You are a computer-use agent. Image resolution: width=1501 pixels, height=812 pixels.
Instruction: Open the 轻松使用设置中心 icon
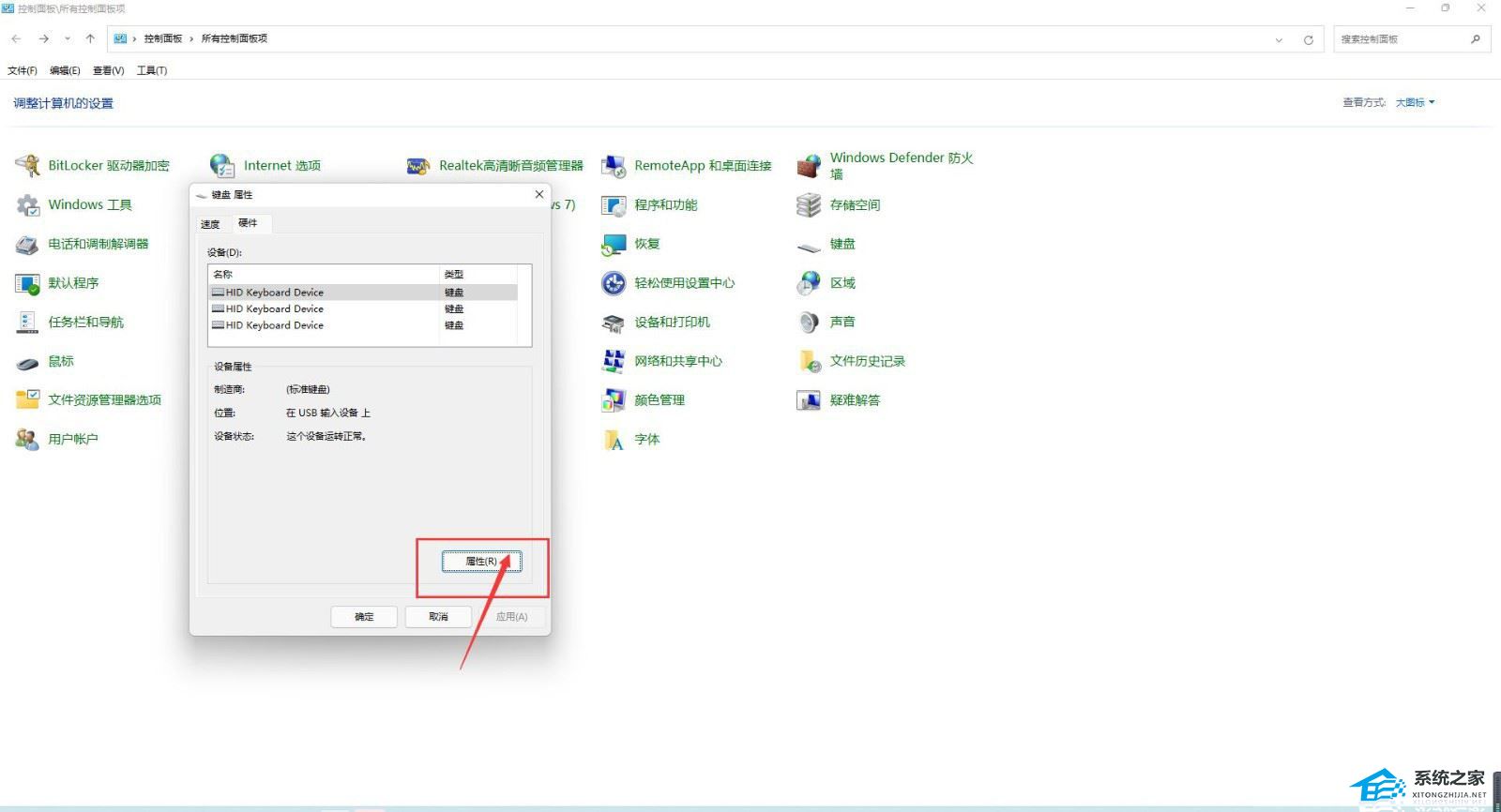(614, 283)
